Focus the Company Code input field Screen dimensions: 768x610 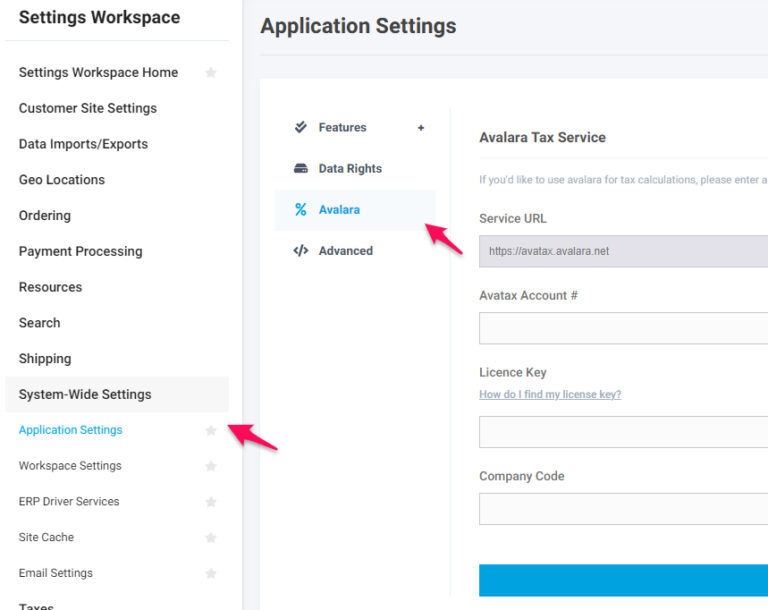click(624, 509)
